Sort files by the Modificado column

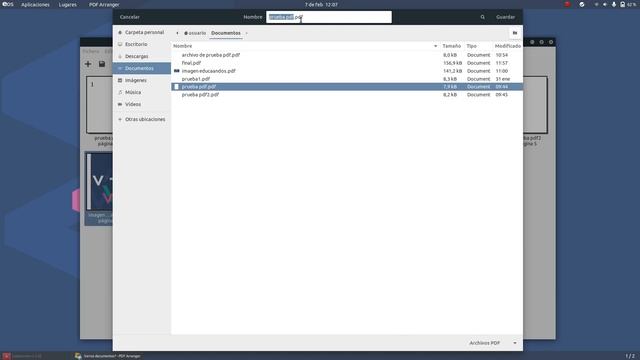click(x=508, y=46)
